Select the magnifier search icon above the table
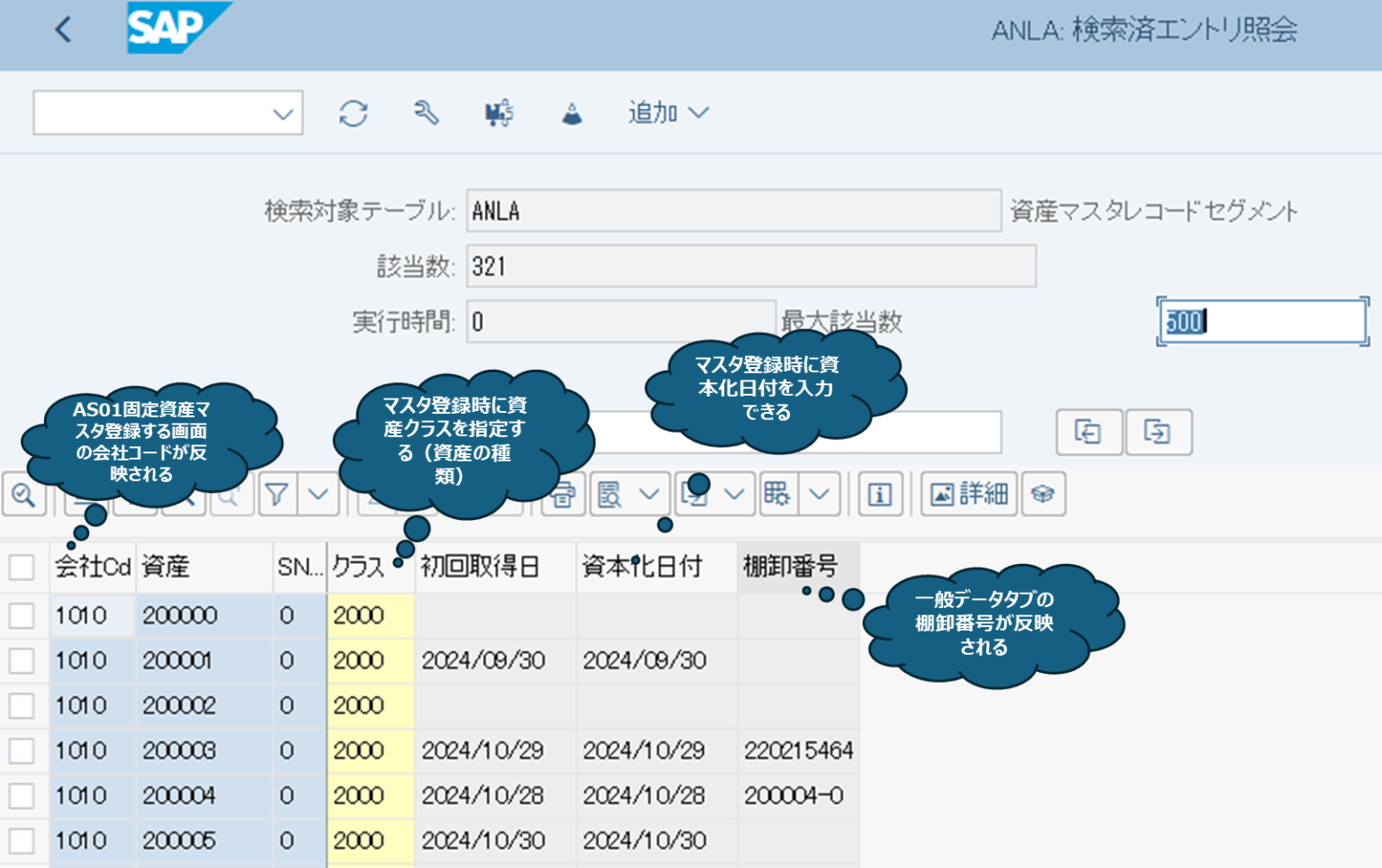The width and height of the screenshot is (1382, 868). [24, 494]
